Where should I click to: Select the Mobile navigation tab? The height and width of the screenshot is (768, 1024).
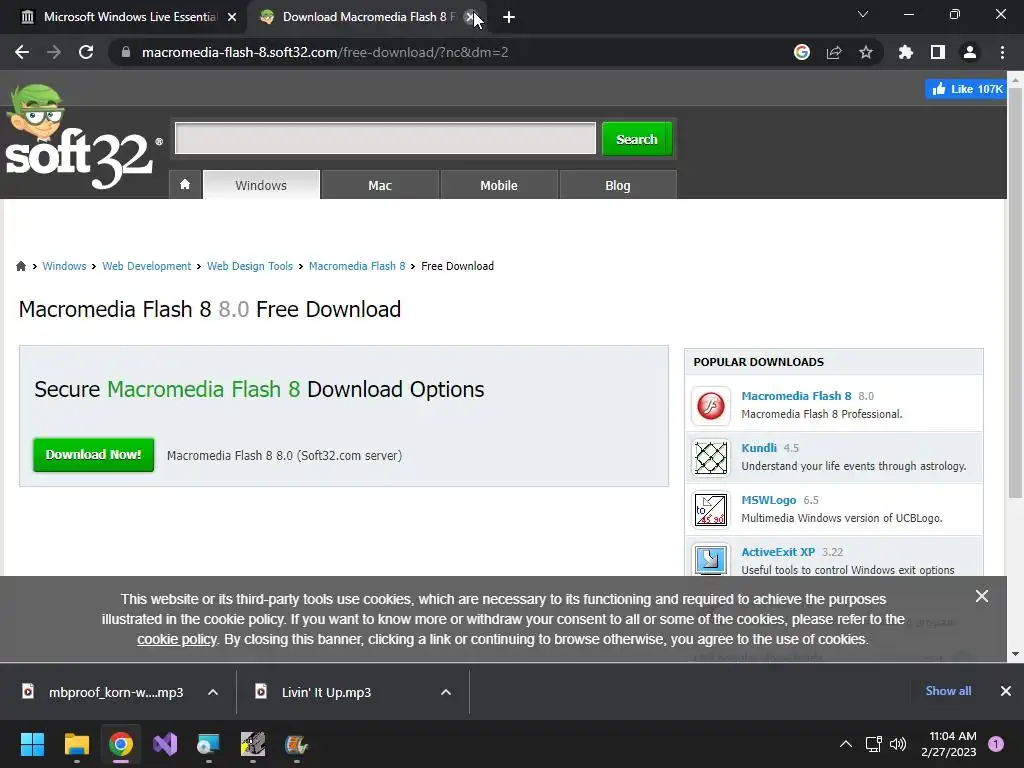499,185
